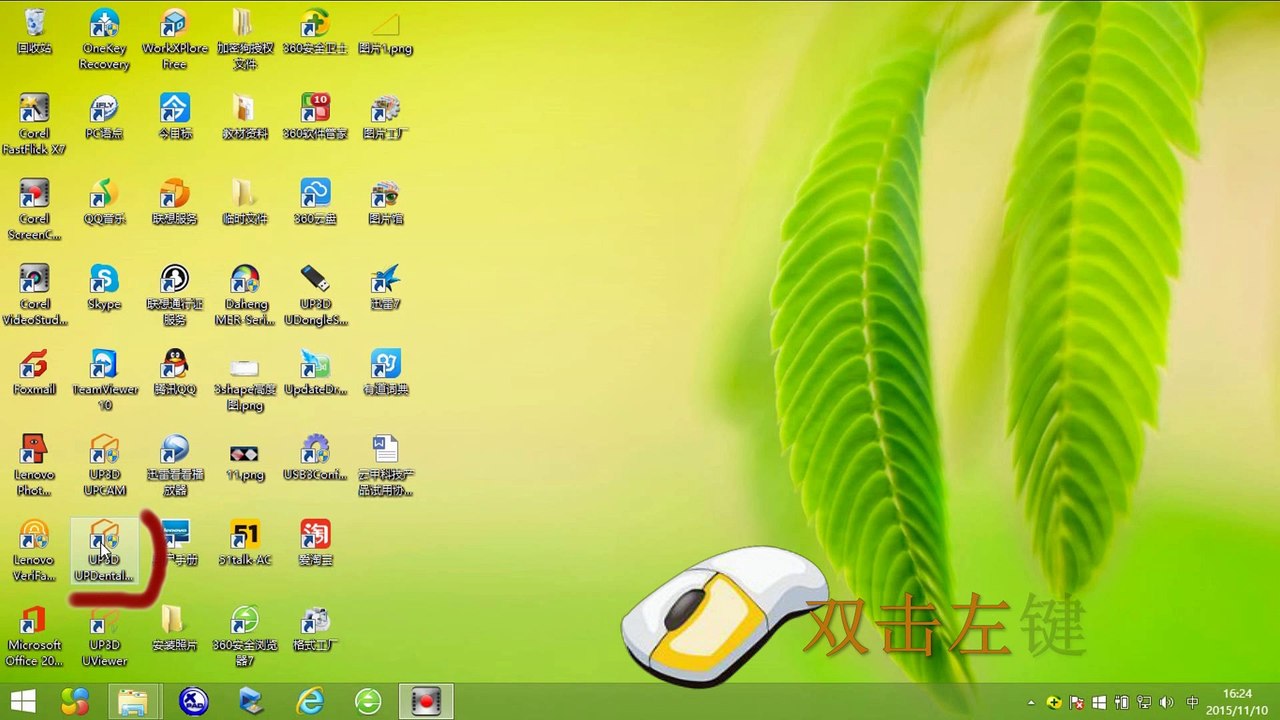Select the WorkXPlore Free shortcut
This screenshot has height=720, width=1280.
[x=175, y=39]
